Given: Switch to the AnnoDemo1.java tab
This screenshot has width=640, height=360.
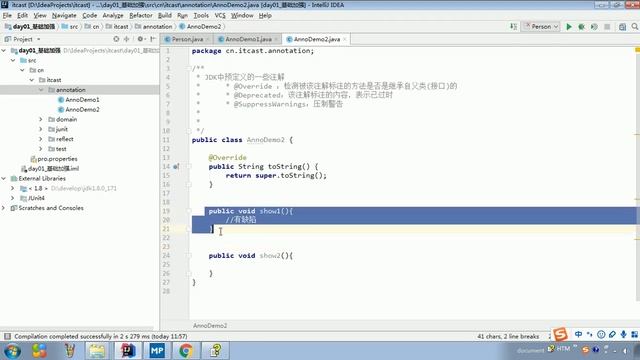Looking at the screenshot, I should (248, 39).
